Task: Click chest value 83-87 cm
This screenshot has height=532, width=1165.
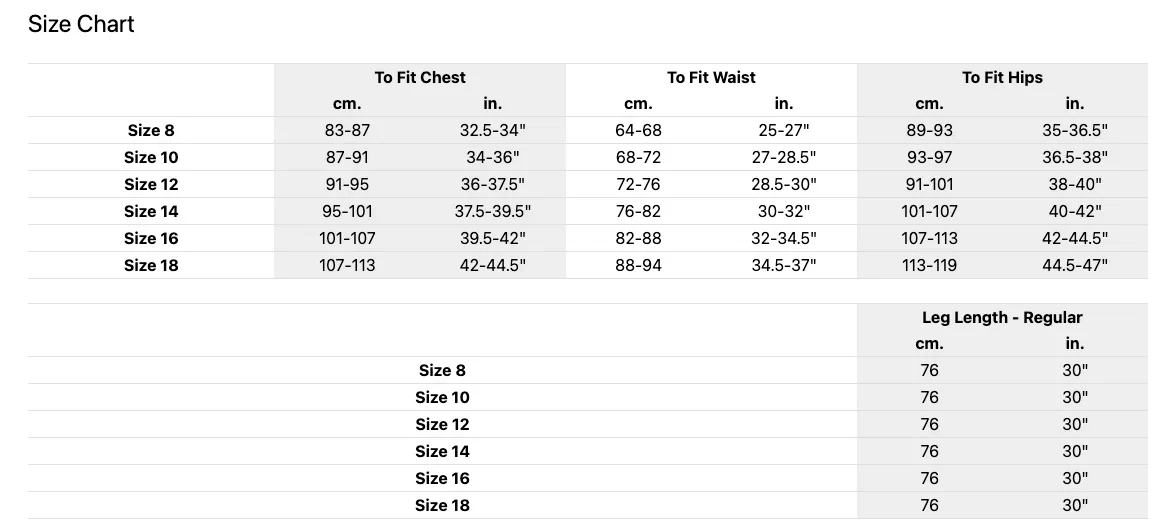Action: (347, 130)
